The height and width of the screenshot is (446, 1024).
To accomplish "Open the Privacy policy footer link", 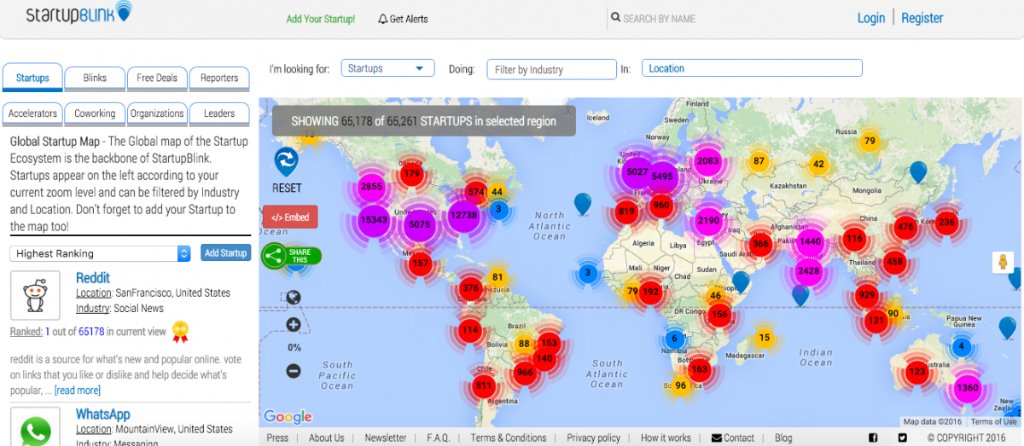I will point(594,438).
